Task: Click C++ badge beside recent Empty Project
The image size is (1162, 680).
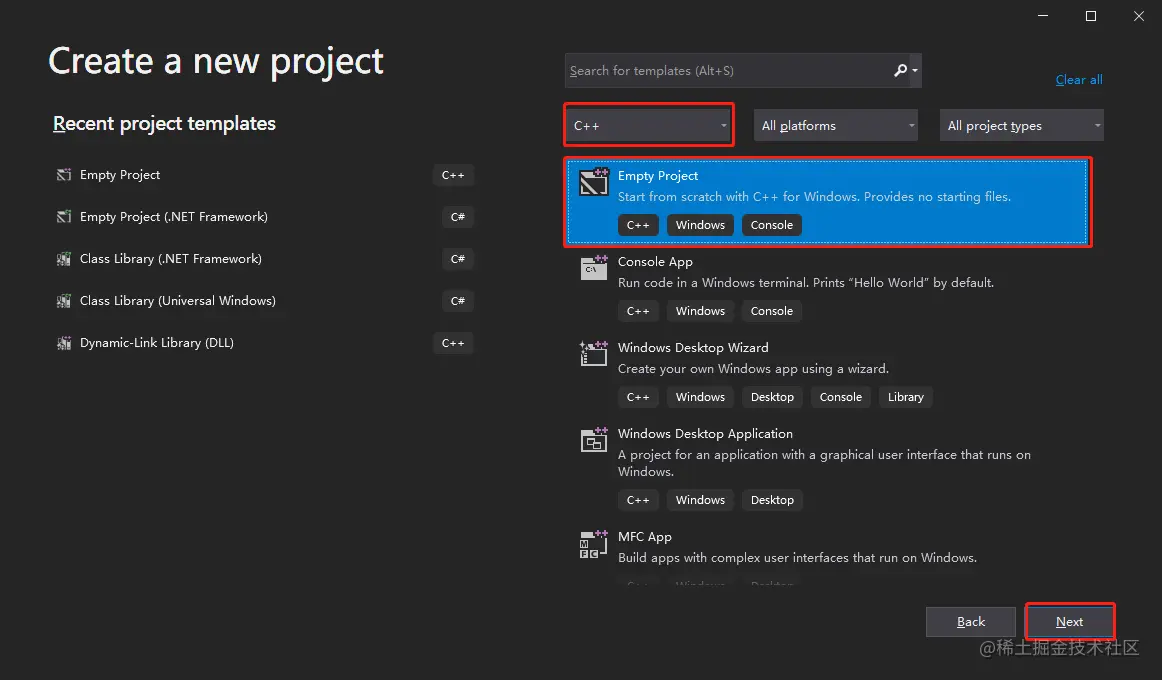Action: (x=453, y=175)
